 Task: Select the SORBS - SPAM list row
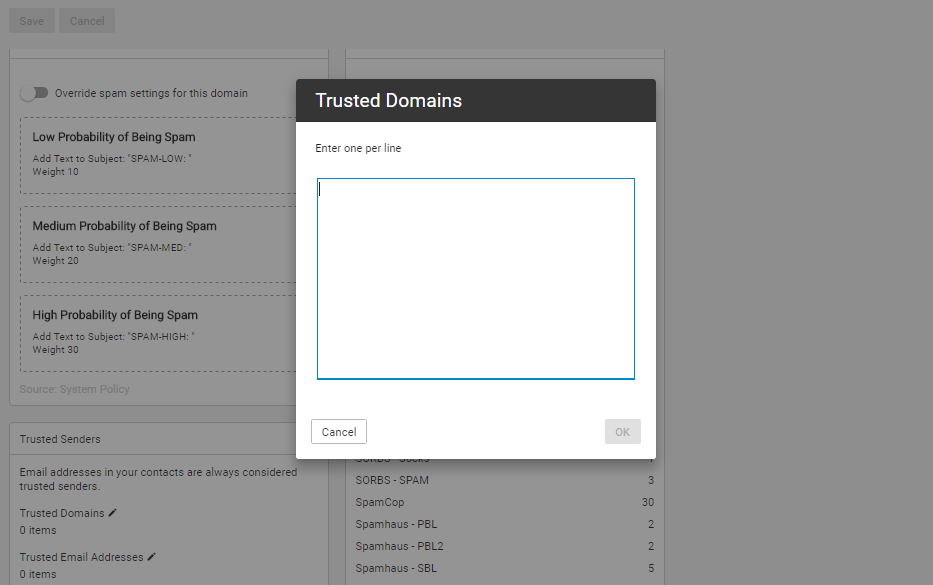coord(504,480)
